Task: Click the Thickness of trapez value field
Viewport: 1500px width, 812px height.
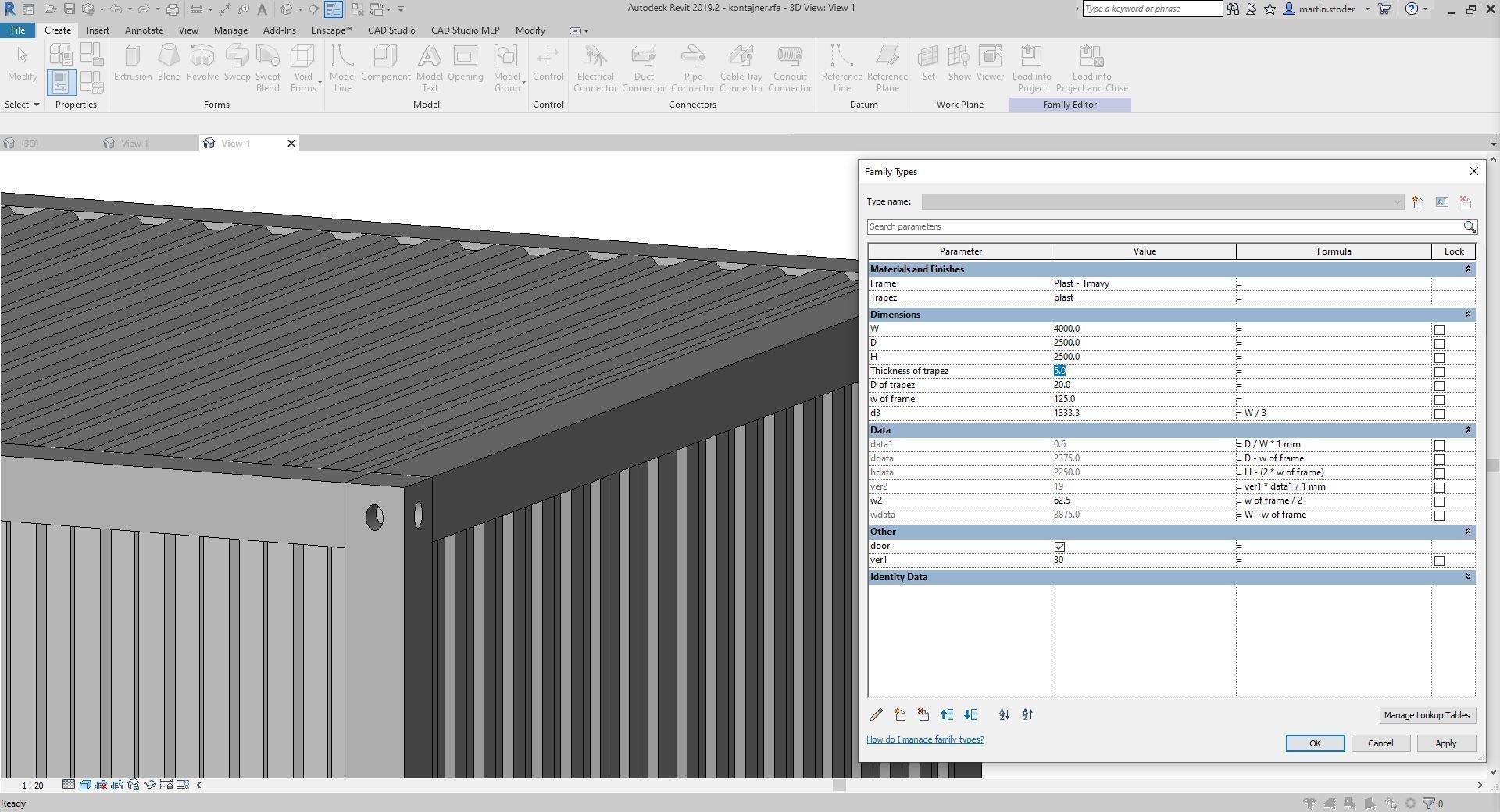Action: [x=1143, y=372]
